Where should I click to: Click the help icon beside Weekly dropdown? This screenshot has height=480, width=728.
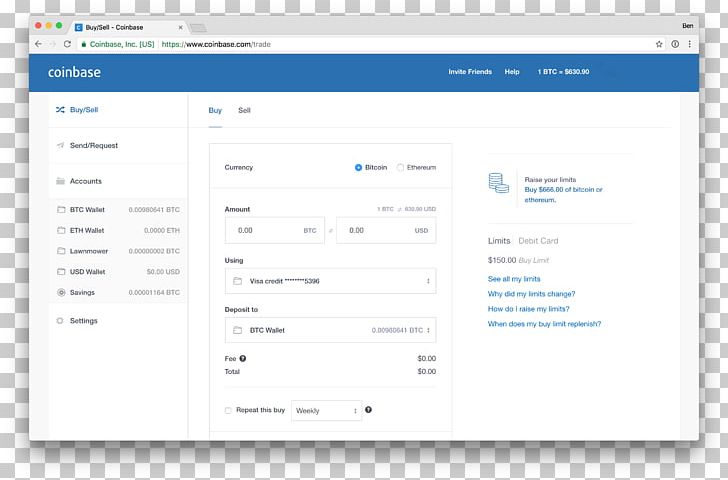(368, 409)
